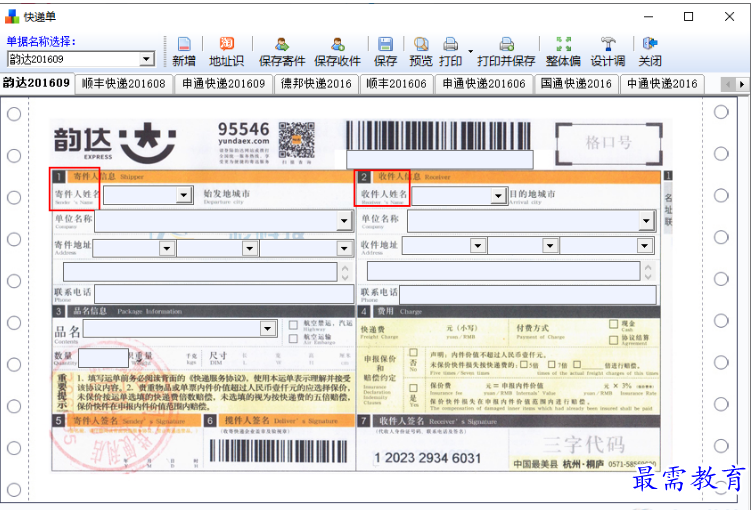The height and width of the screenshot is (510, 754).
Task: Click the 格口号 box on waybill
Action: coord(609,143)
